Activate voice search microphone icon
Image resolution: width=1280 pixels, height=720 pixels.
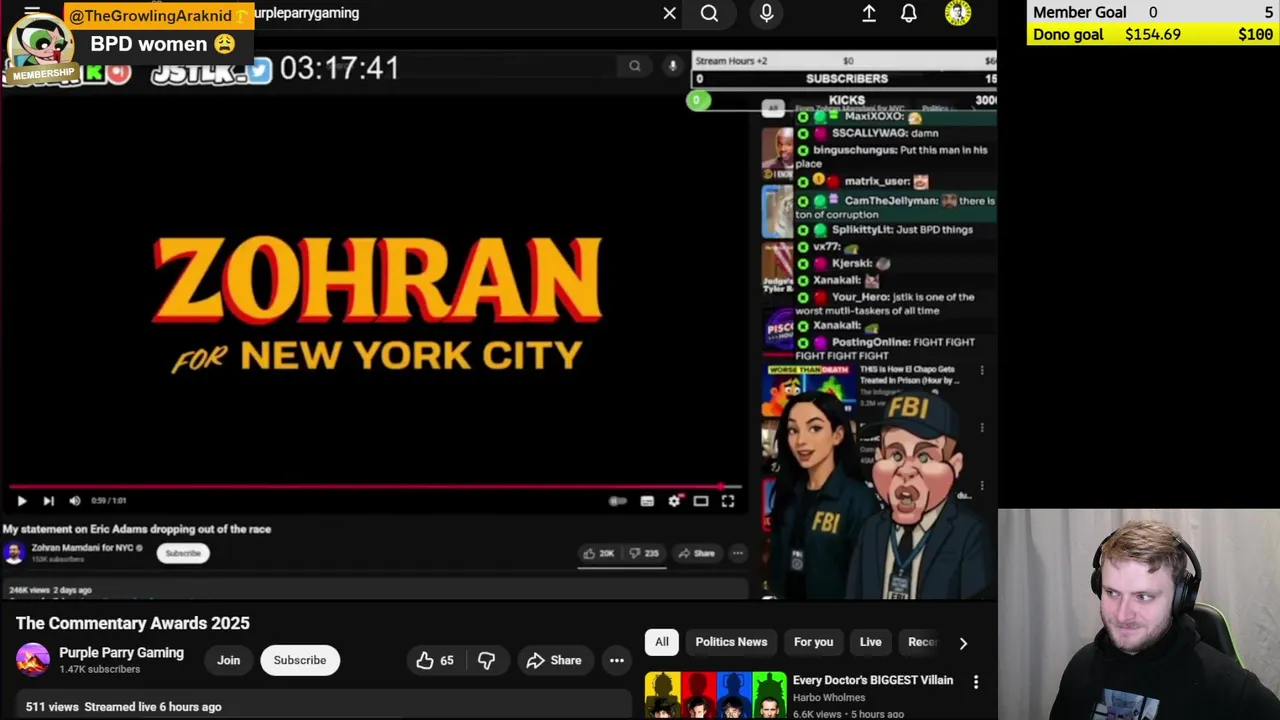tap(767, 13)
